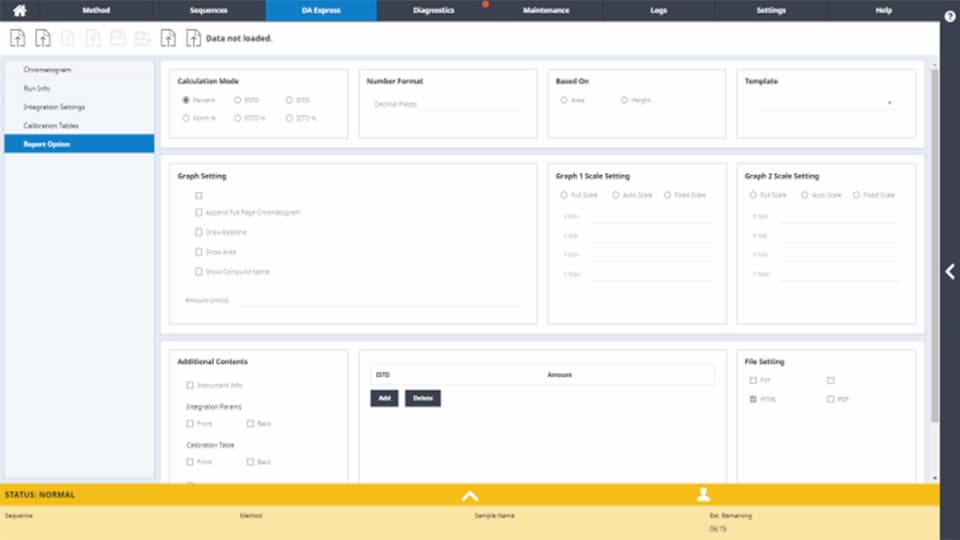Click the scrollbar down arrow
Screen dimensions: 960x540
(x=934, y=478)
